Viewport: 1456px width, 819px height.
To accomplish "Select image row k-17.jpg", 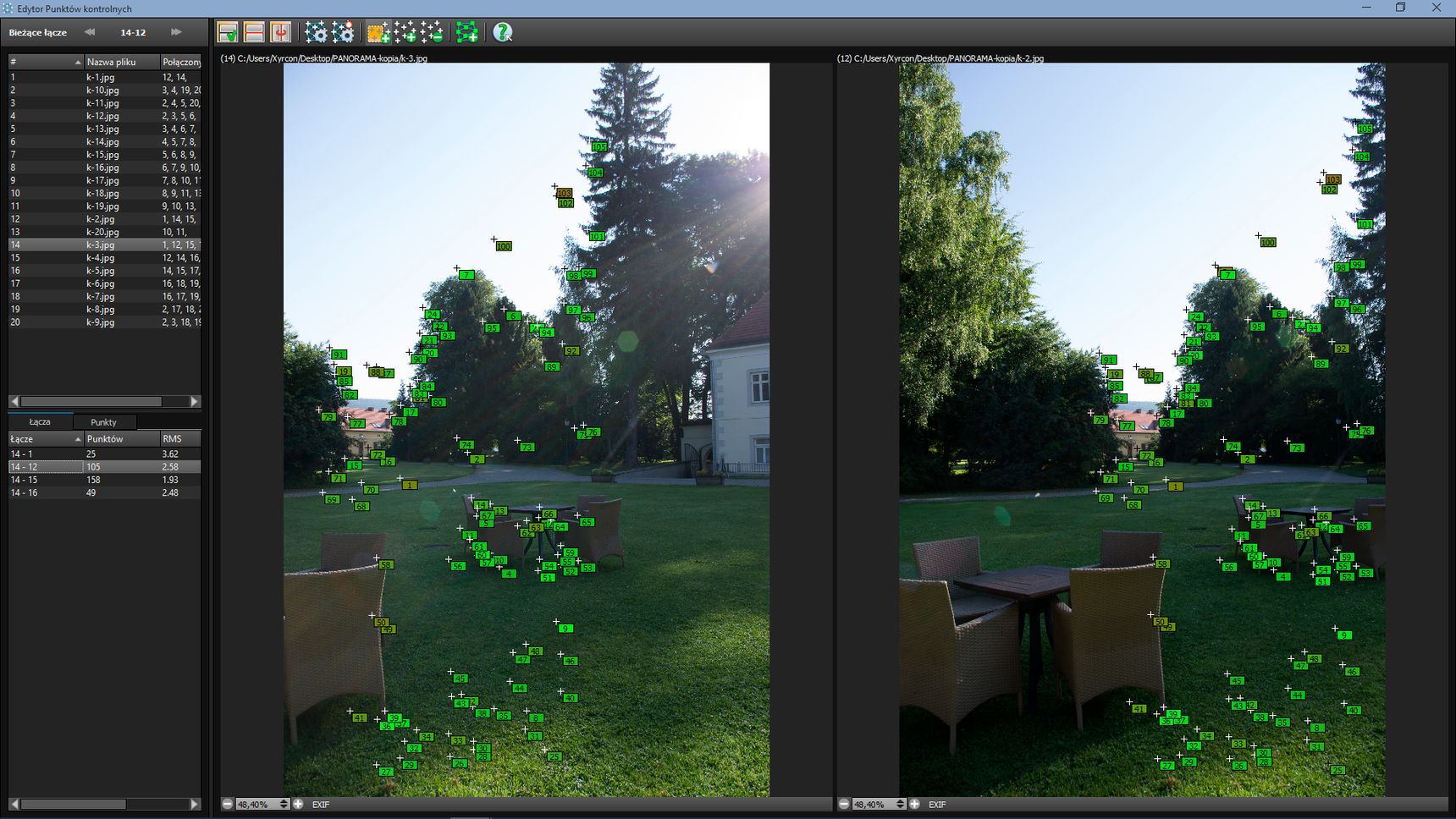I will [x=105, y=180].
